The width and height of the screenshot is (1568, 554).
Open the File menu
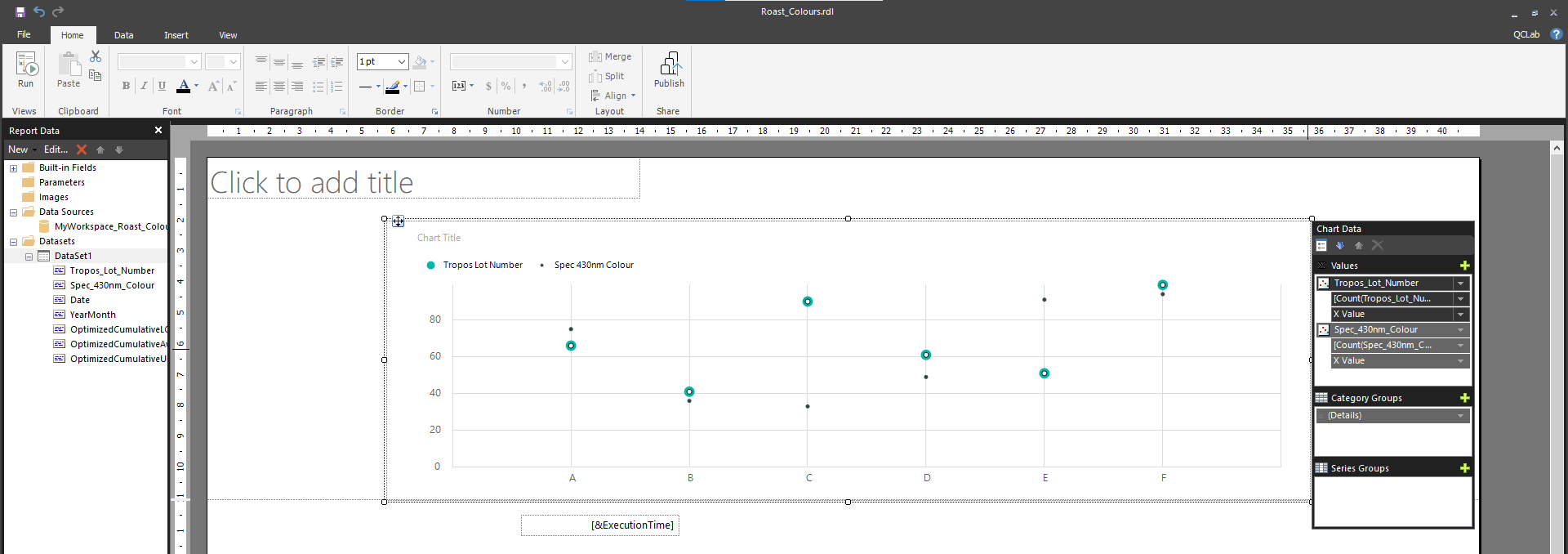point(24,34)
